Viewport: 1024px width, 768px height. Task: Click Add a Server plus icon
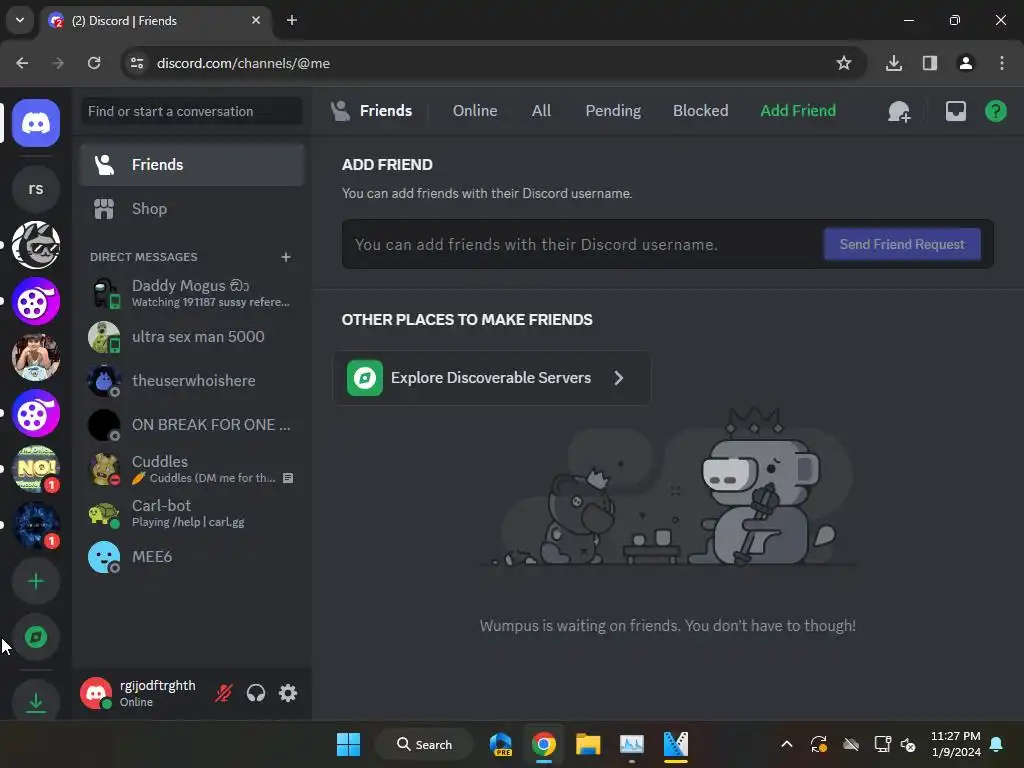pyautogui.click(x=36, y=581)
